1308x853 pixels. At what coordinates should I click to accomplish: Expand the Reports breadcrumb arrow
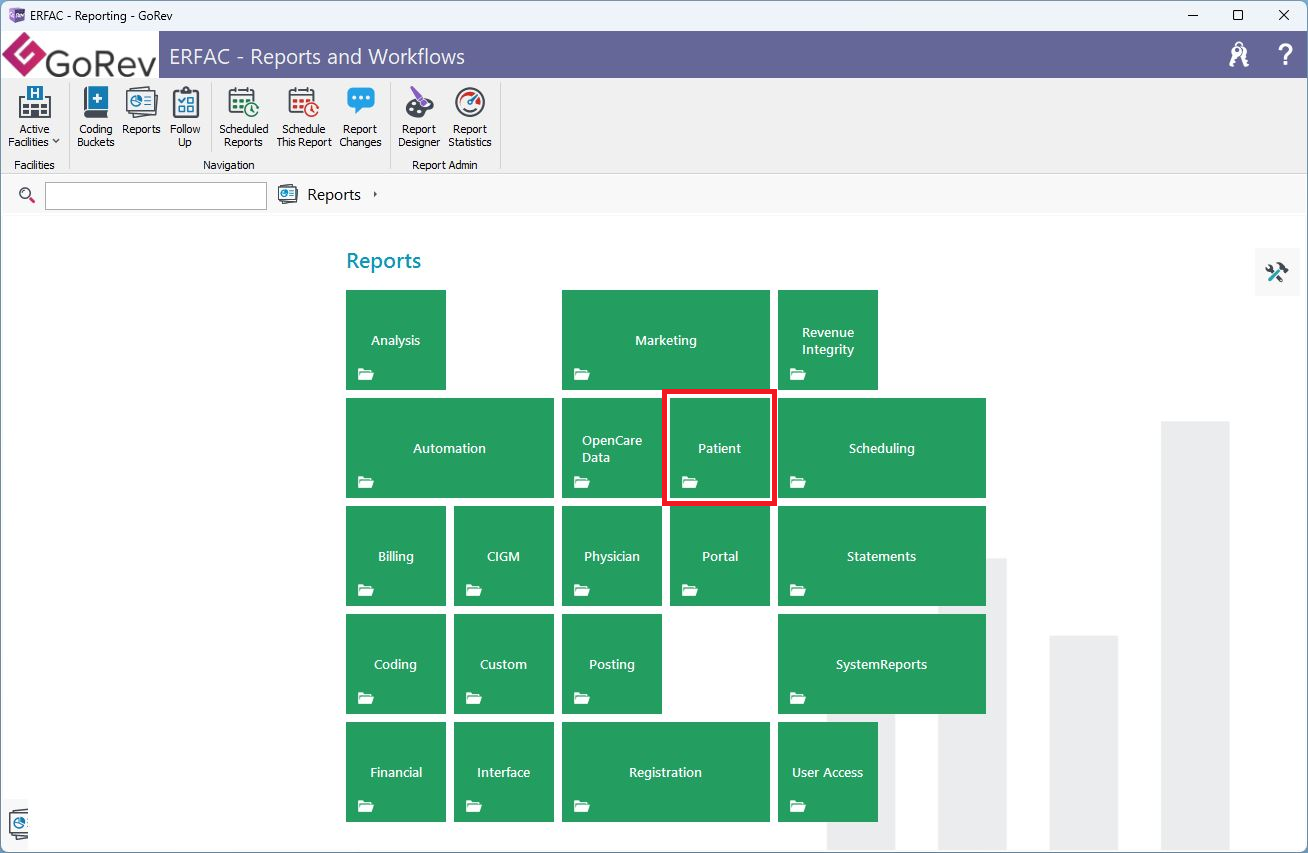point(375,195)
